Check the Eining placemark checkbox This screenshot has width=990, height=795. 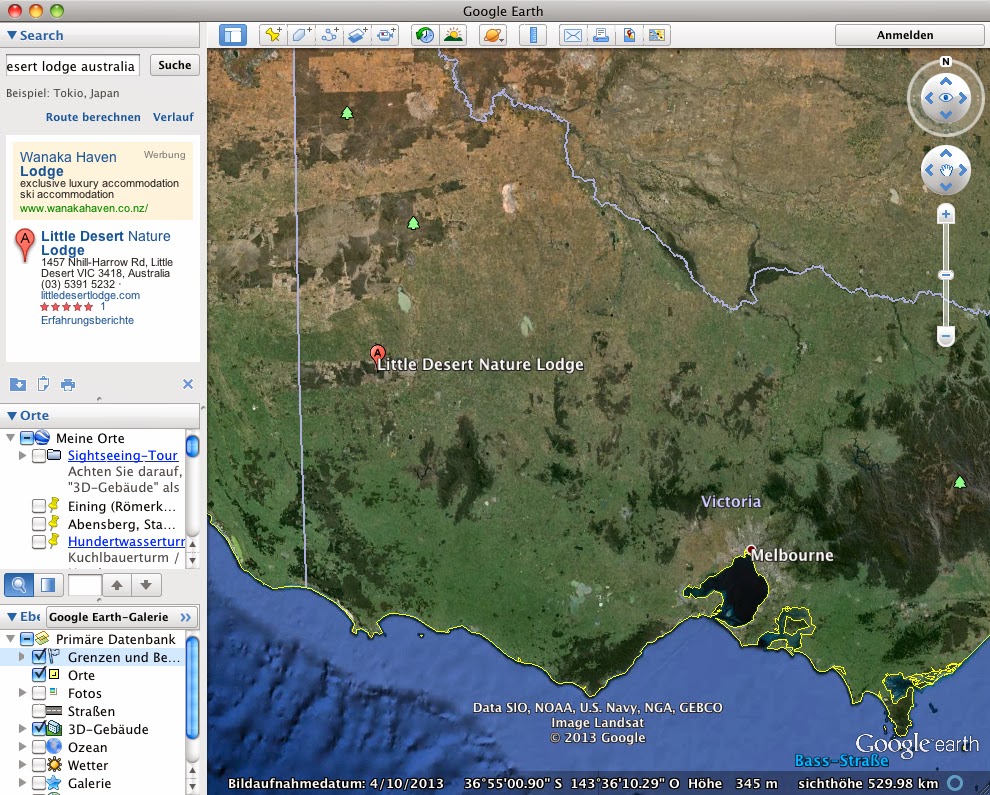pyautogui.click(x=39, y=506)
